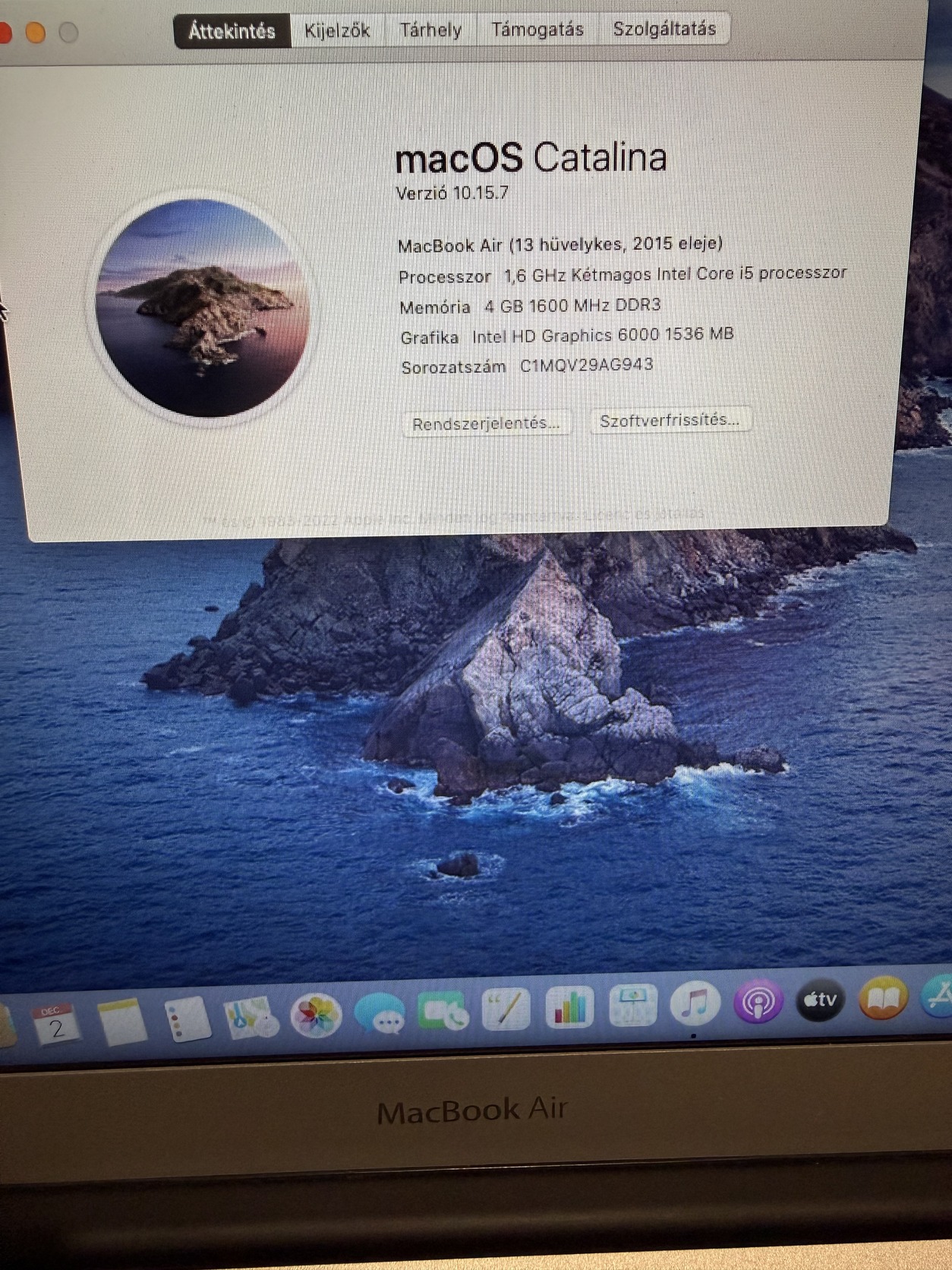Launch Reminders from the Dock
952x1270 pixels.
point(187,1019)
